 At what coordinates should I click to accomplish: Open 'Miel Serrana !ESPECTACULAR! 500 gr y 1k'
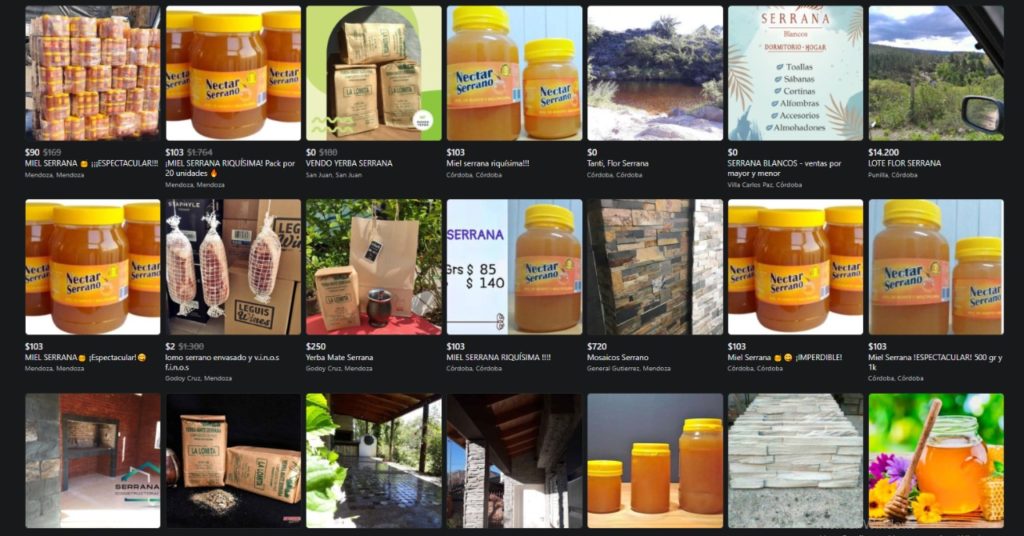(935, 362)
